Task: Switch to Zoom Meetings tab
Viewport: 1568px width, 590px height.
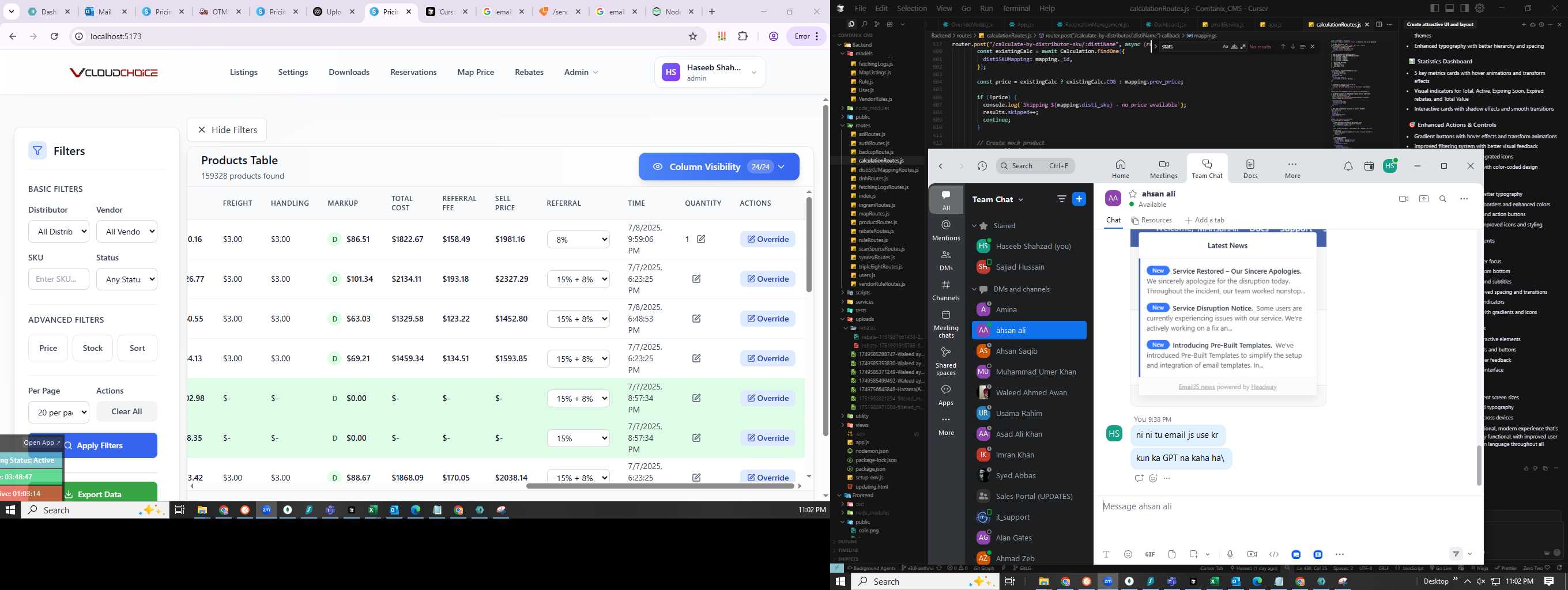Action: tap(1163, 169)
